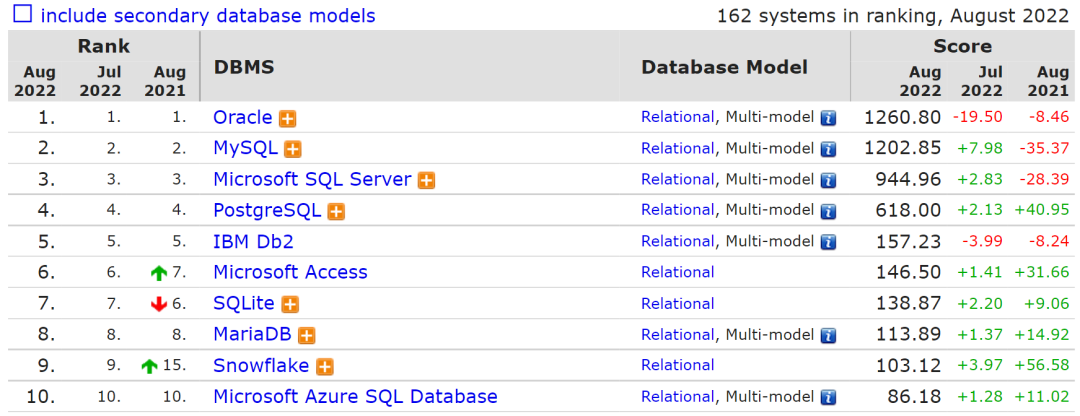Click the include secondary database models label
This screenshot has height=416, width=1080.
click(x=208, y=16)
